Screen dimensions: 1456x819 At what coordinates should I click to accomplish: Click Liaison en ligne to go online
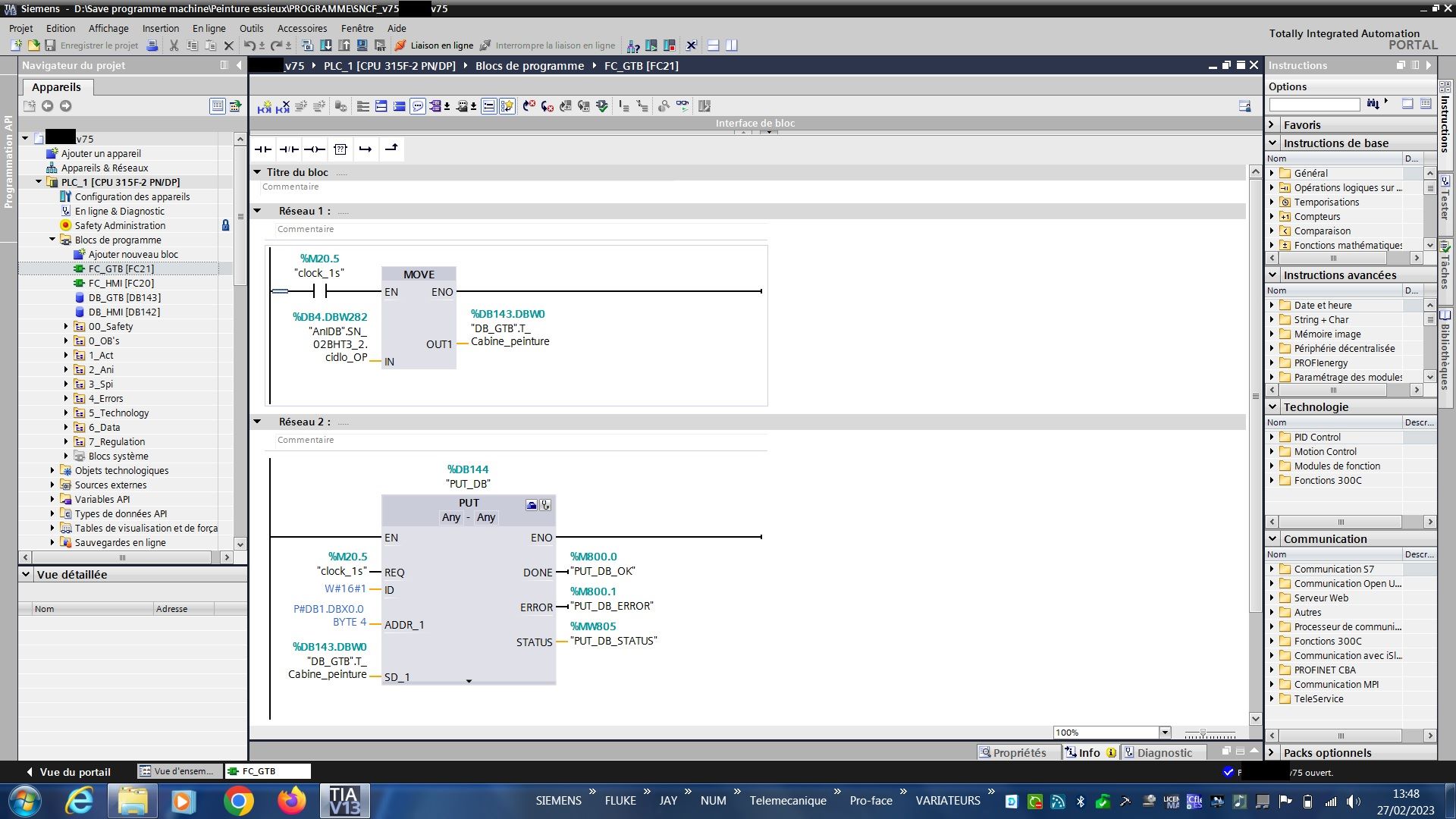coord(434,45)
